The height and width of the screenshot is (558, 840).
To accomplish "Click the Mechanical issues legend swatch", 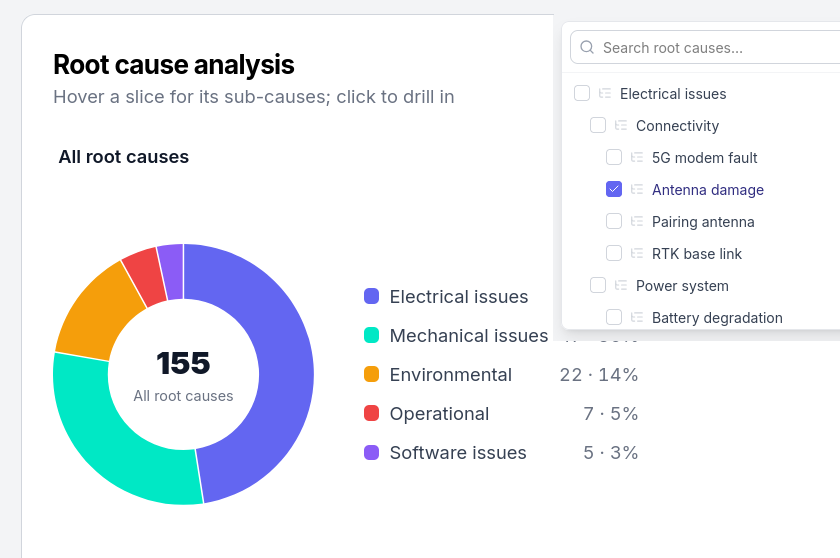I will pos(371,335).
